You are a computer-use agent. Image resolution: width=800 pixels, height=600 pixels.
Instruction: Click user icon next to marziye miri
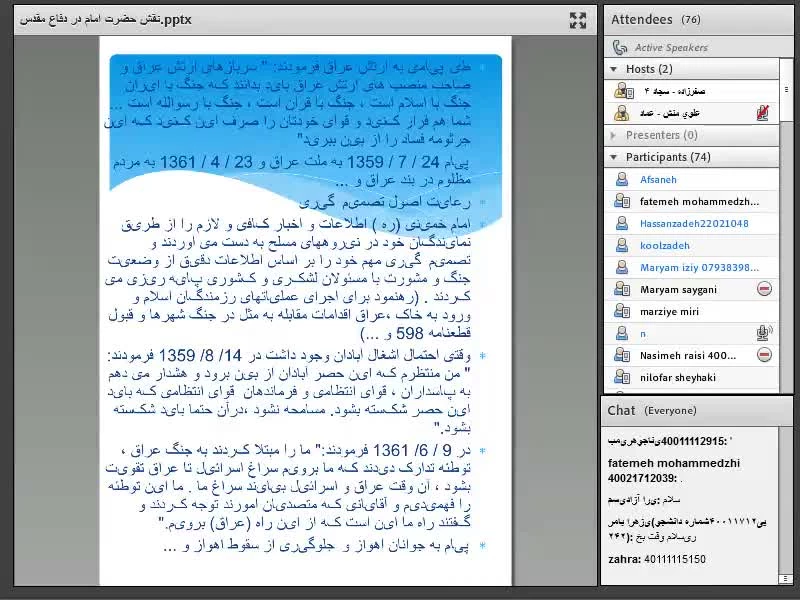click(620, 311)
